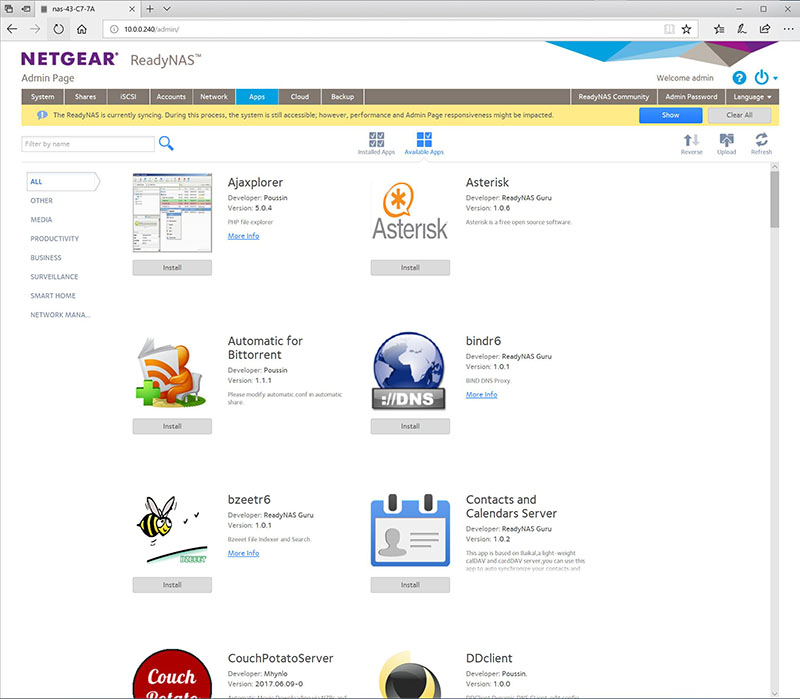Switch to the Accounts tab
Image resolution: width=800 pixels, height=699 pixels.
[x=171, y=96]
